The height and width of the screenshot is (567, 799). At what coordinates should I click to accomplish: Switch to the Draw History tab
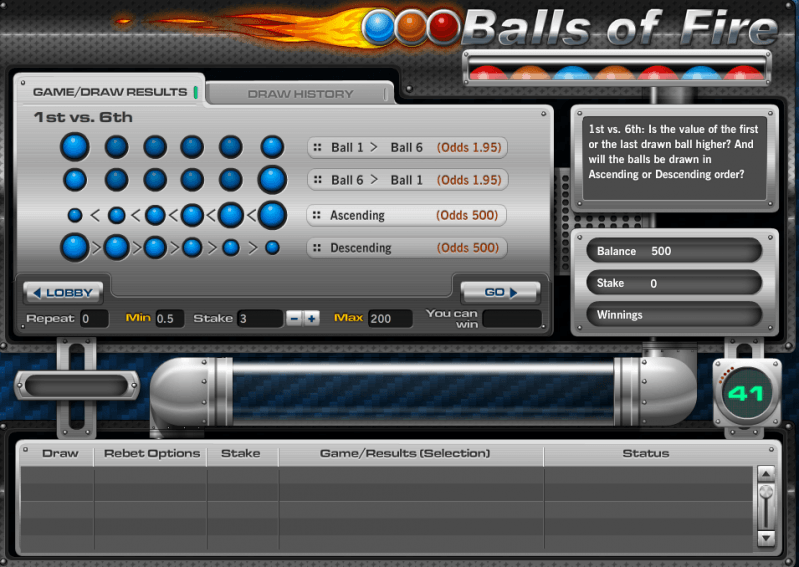click(x=300, y=94)
